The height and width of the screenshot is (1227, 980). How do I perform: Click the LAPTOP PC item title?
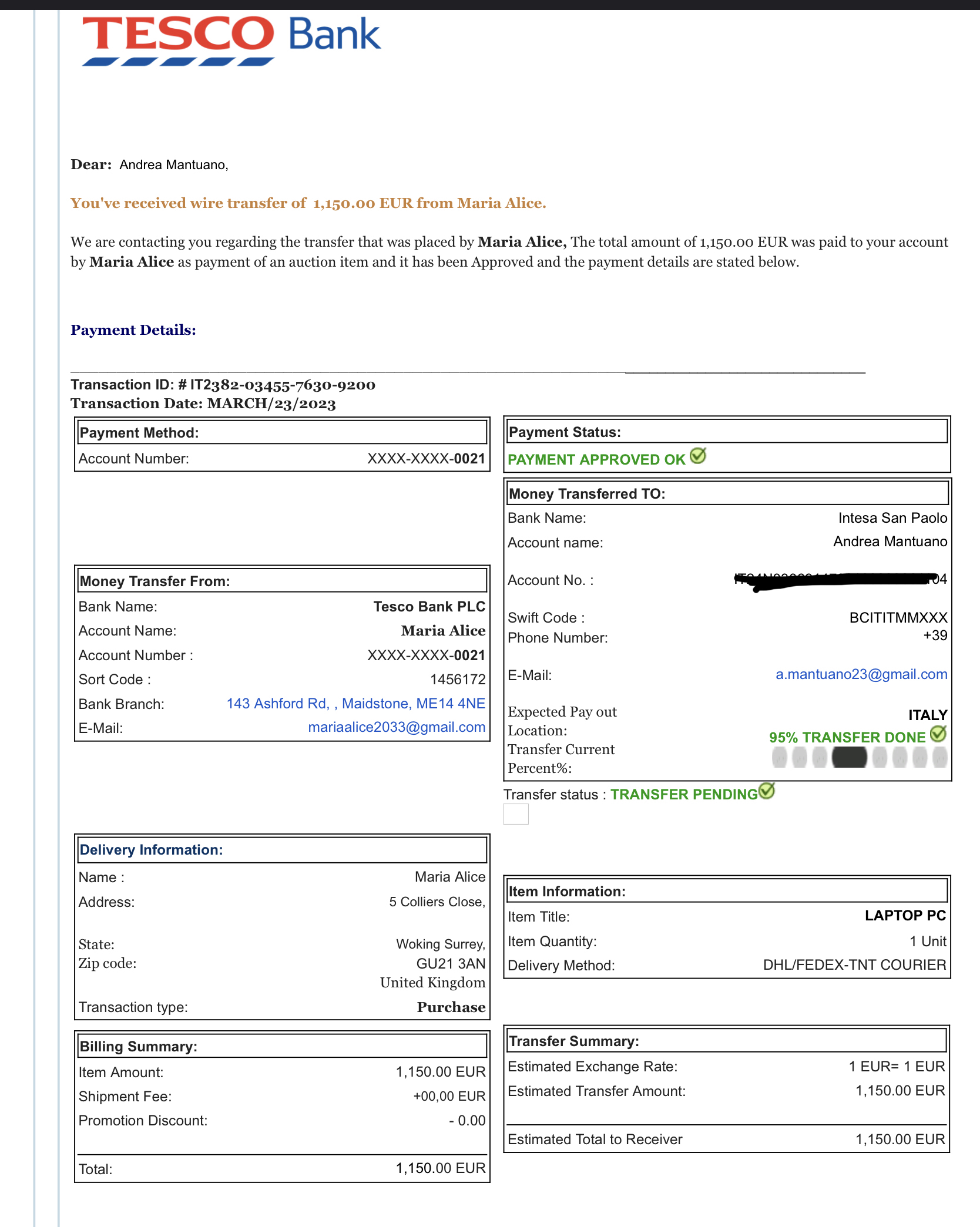[905, 916]
